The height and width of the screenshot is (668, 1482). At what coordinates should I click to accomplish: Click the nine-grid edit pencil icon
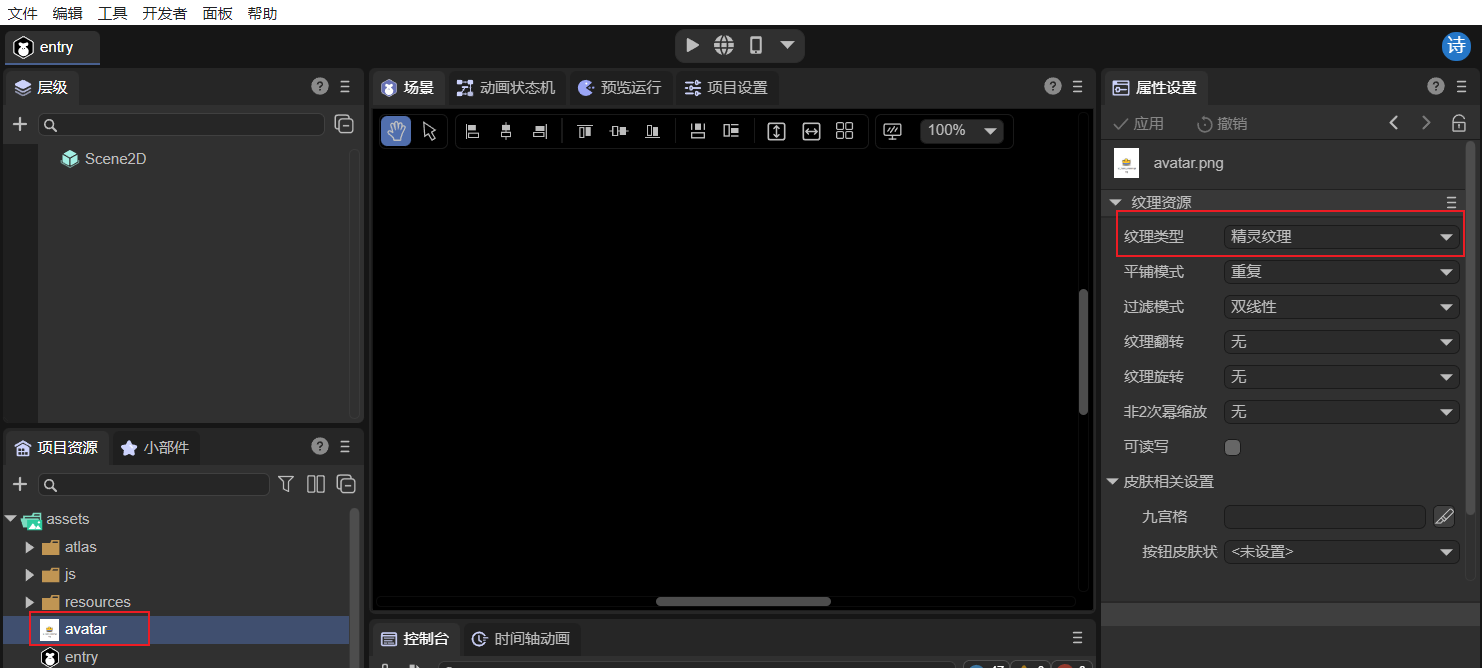[x=1444, y=517]
